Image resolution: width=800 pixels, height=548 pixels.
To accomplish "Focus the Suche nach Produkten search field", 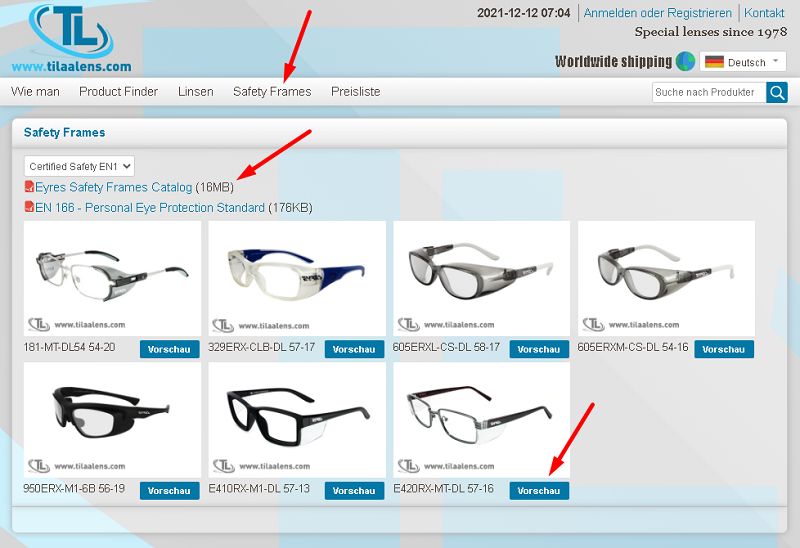I will pos(709,92).
